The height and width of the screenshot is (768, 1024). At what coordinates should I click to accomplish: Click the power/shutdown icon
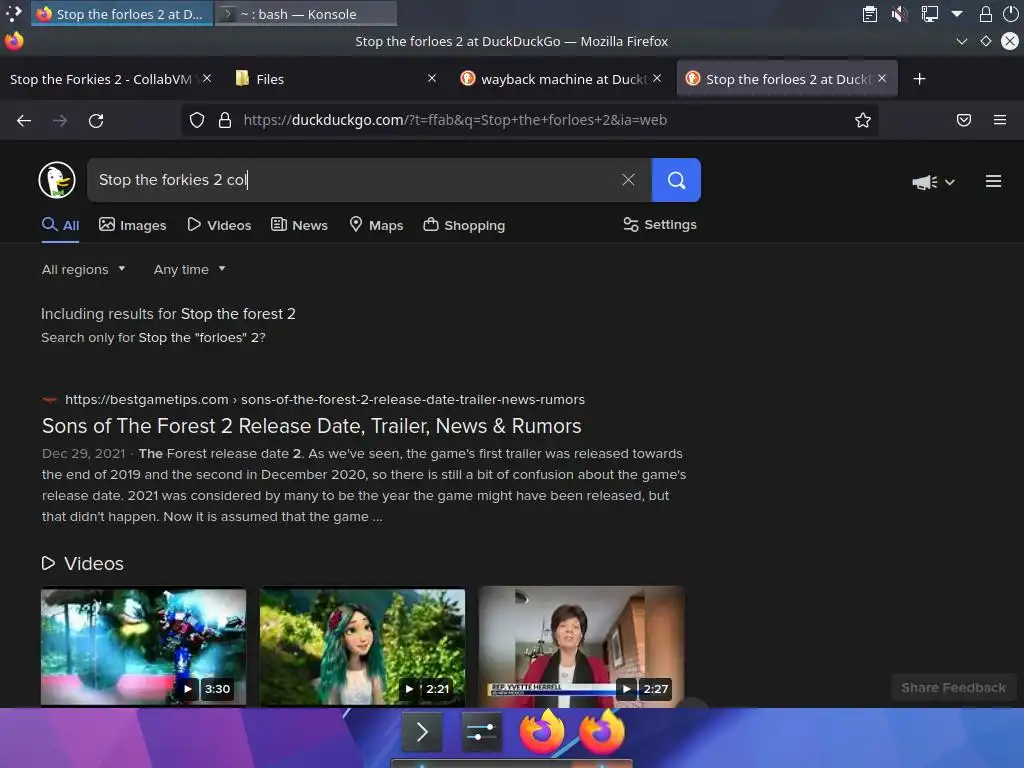click(x=1010, y=14)
